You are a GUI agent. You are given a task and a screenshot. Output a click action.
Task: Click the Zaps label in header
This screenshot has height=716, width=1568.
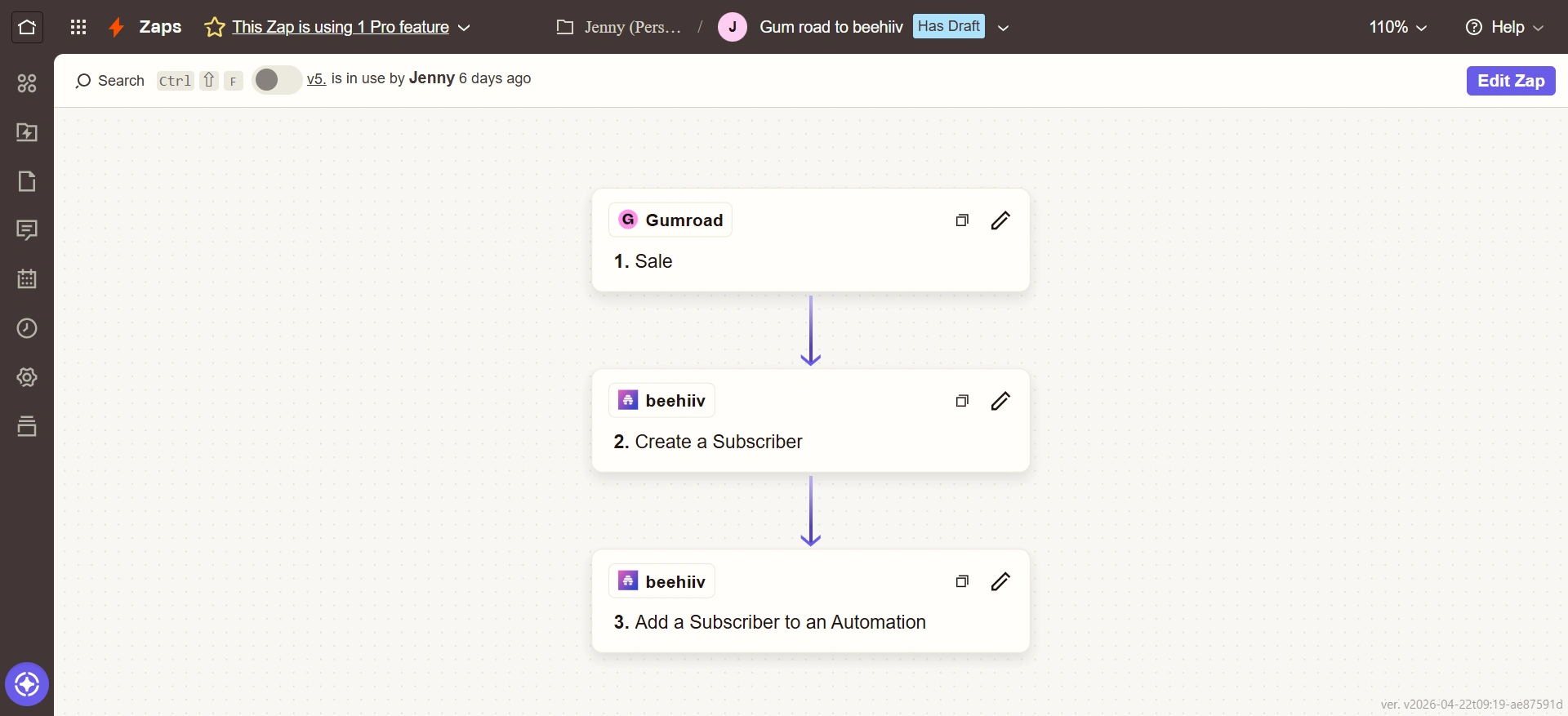pyautogui.click(x=160, y=27)
